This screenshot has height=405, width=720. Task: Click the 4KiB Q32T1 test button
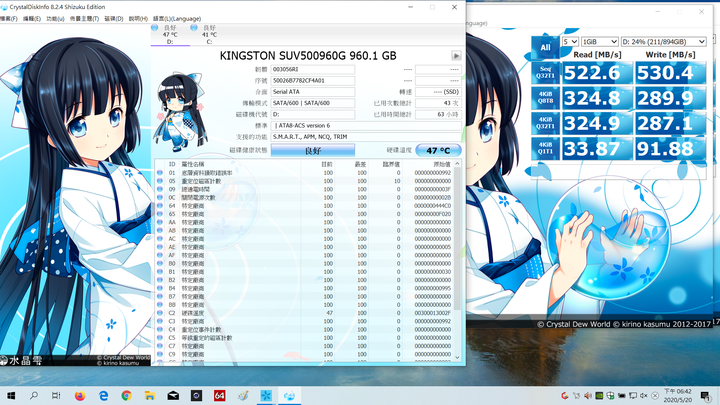546,123
